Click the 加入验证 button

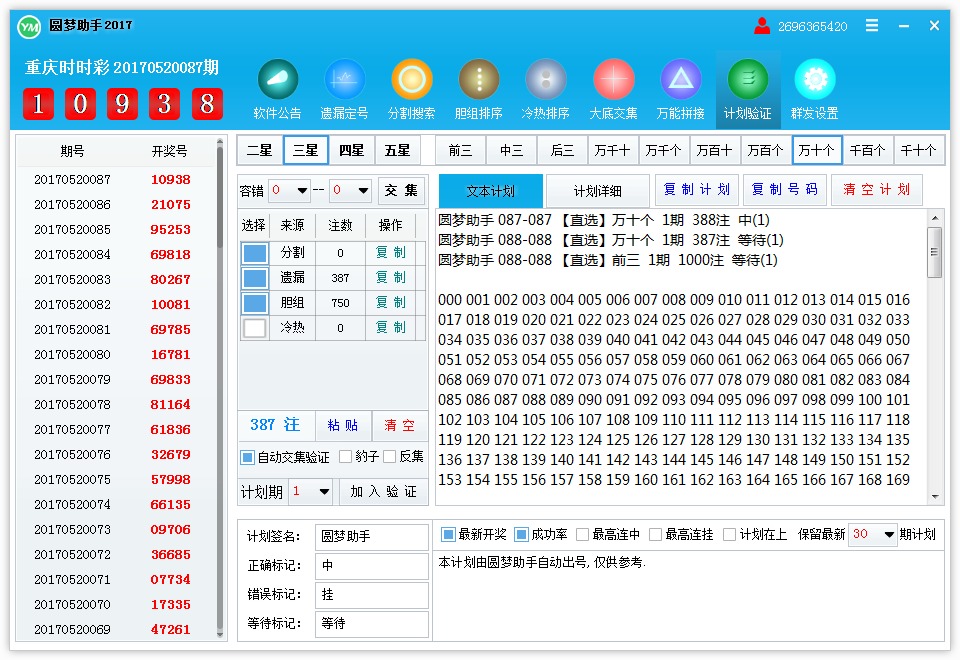coord(384,492)
